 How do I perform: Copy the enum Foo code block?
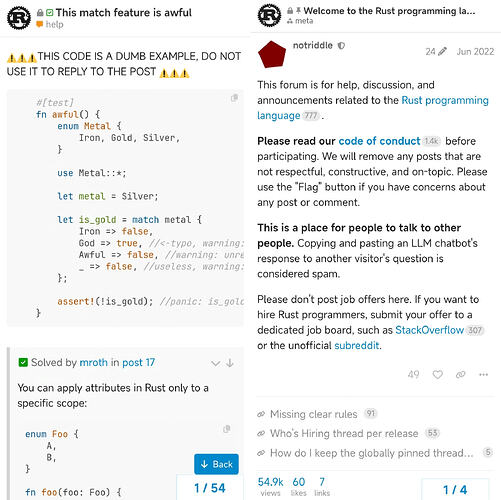pos(227,429)
